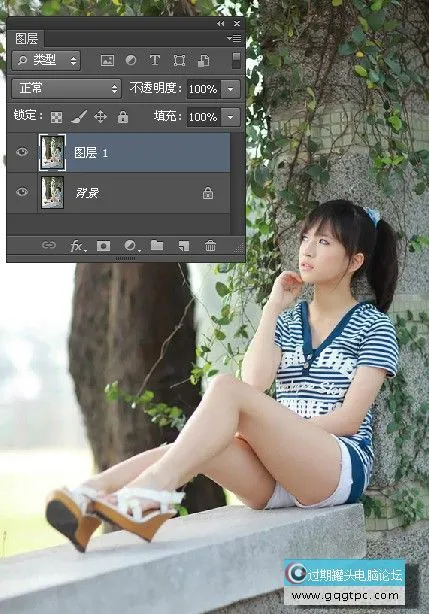Filter for smart objects icon

(203, 61)
